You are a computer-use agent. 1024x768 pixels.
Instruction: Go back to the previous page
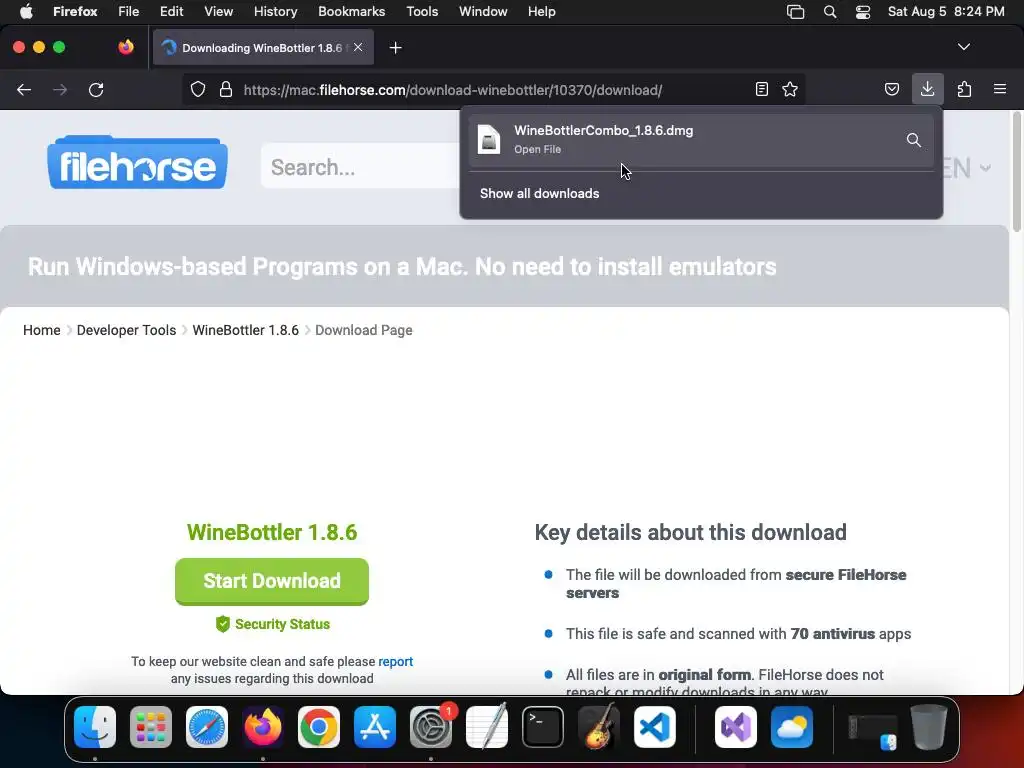24,89
